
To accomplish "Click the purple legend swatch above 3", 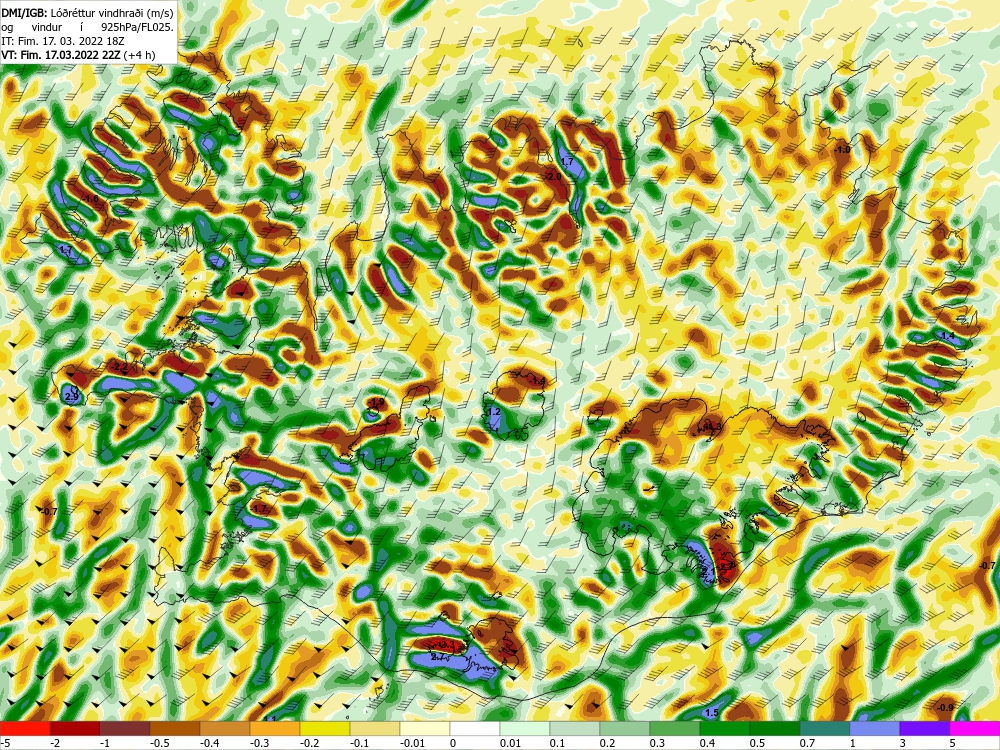I will 925,728.
